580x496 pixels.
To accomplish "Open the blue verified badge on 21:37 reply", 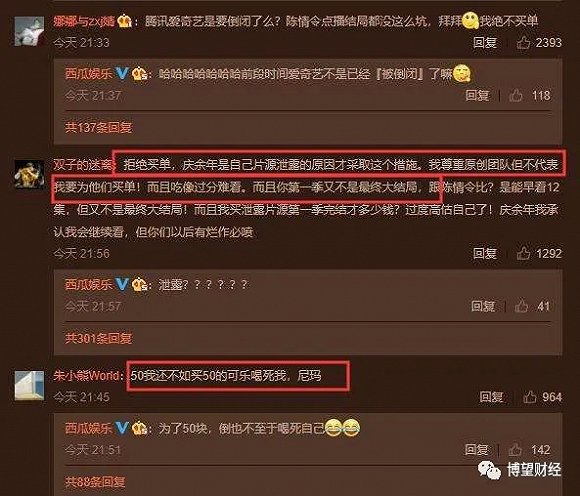I will click(122, 73).
